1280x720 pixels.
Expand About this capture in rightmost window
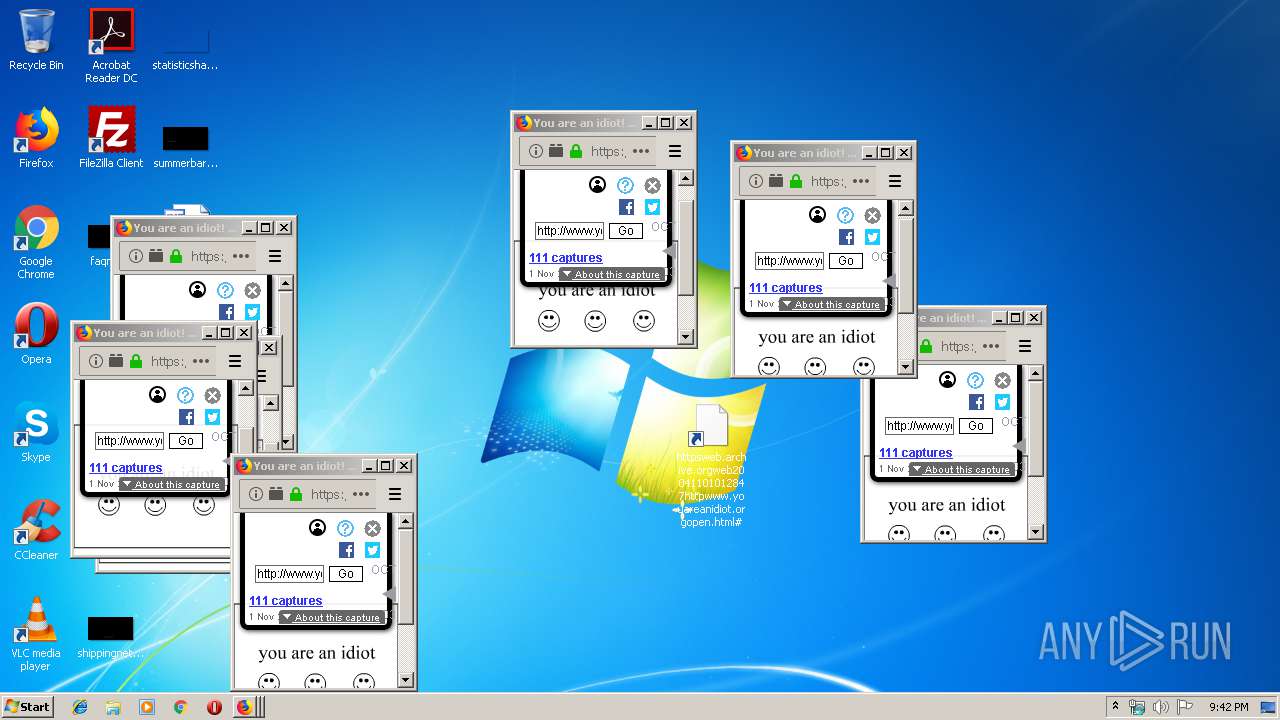[960, 469]
